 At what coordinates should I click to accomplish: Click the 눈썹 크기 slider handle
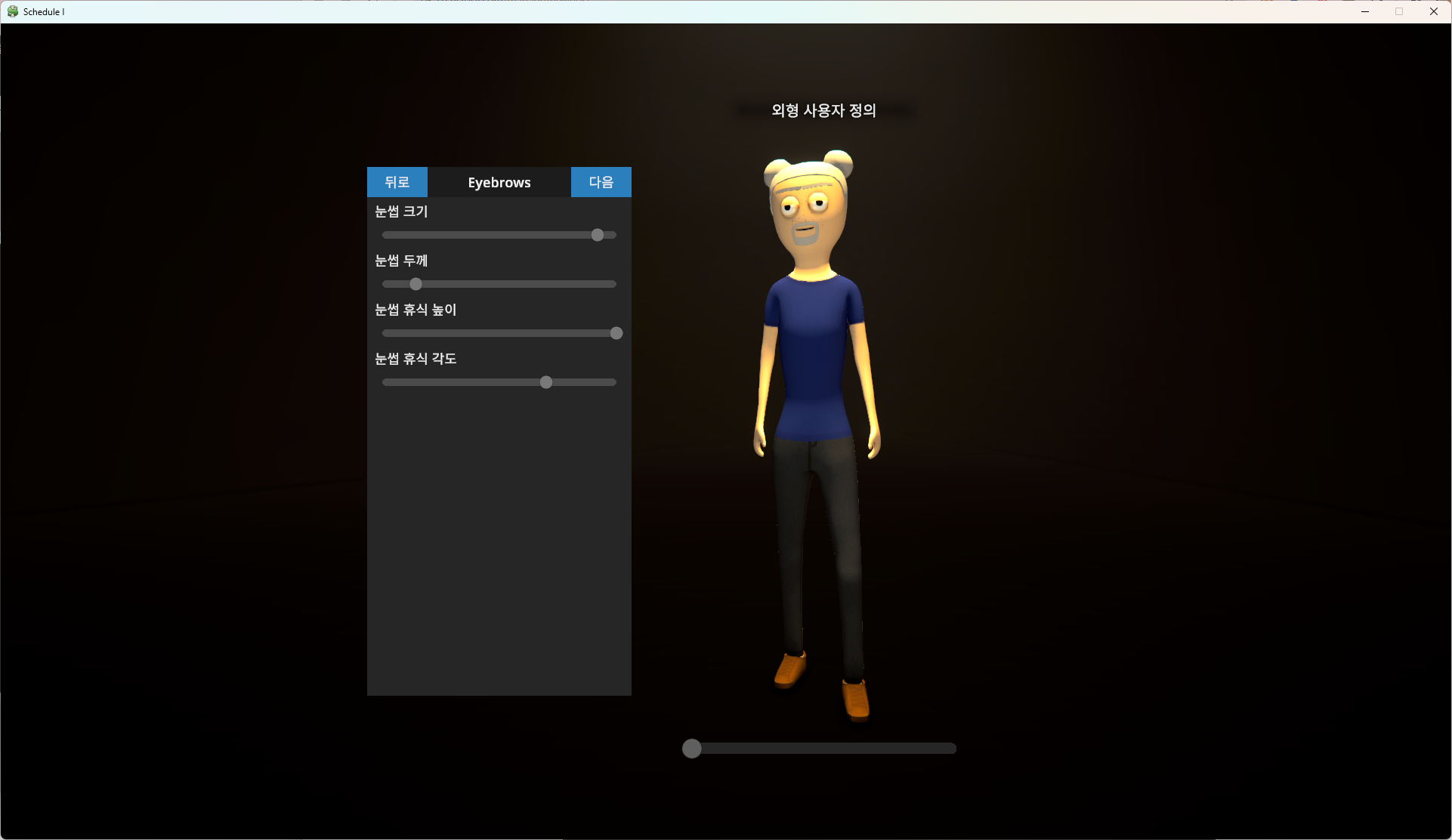[x=598, y=235]
